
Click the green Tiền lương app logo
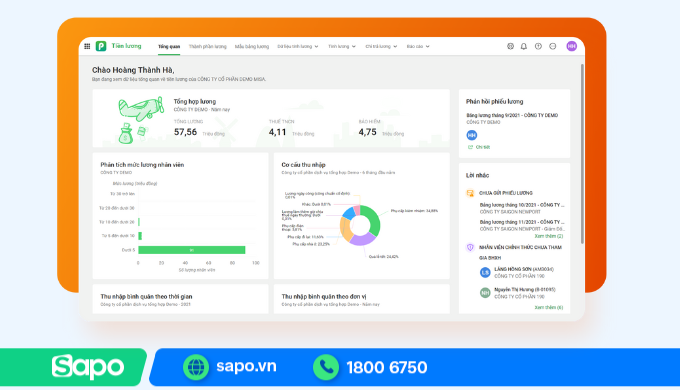click(x=101, y=46)
